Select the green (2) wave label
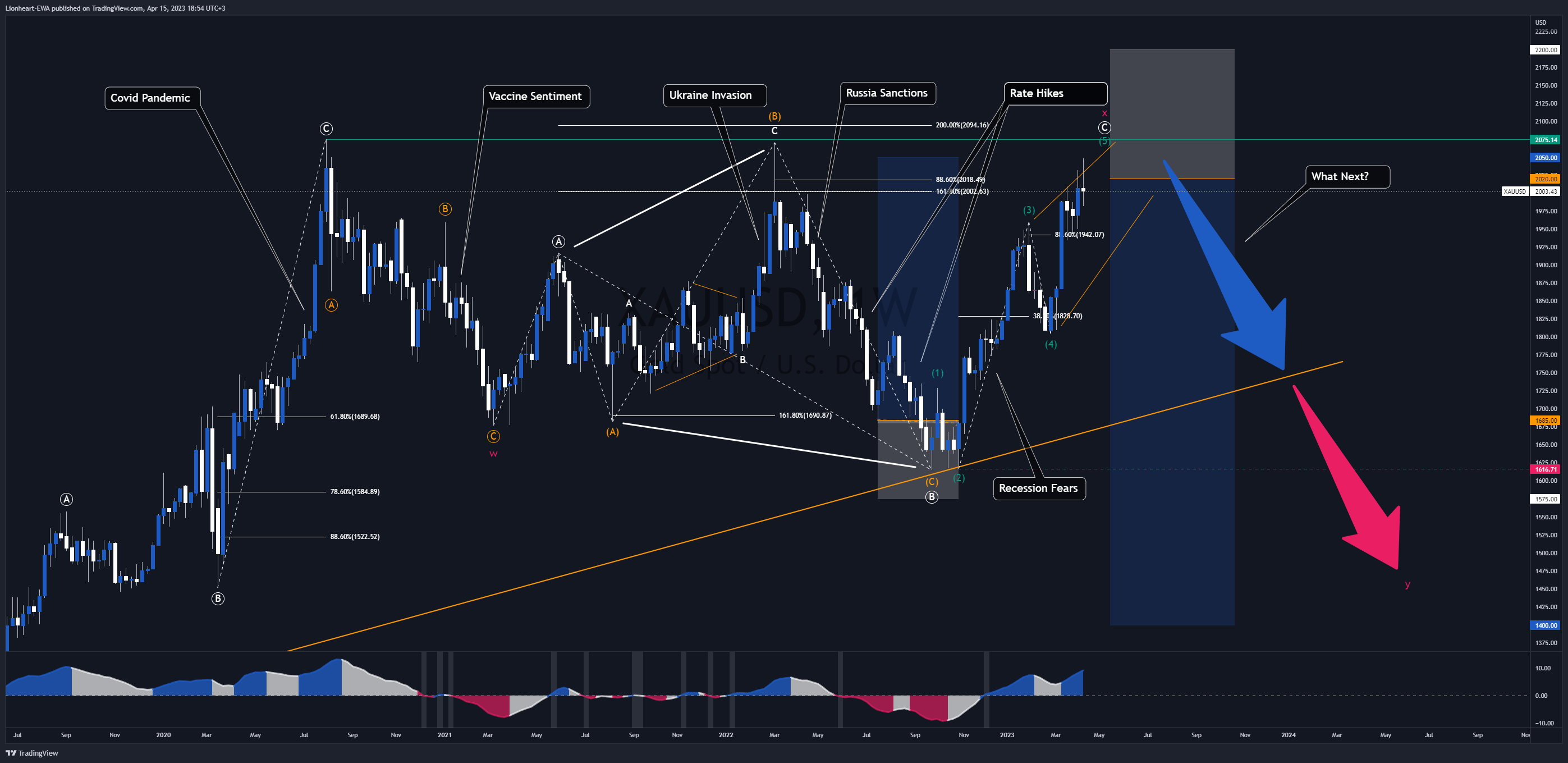 click(x=959, y=477)
